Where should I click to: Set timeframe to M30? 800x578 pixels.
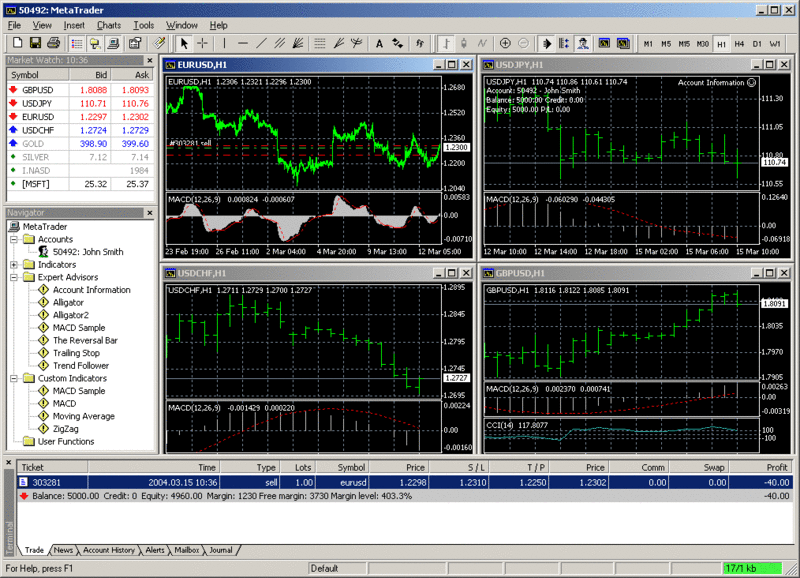[703, 44]
